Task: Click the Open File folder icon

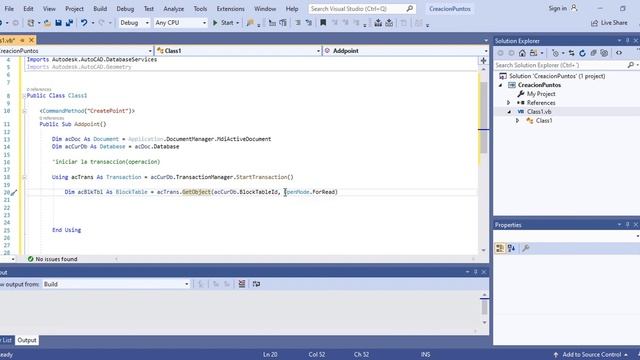Action: pos(47,23)
